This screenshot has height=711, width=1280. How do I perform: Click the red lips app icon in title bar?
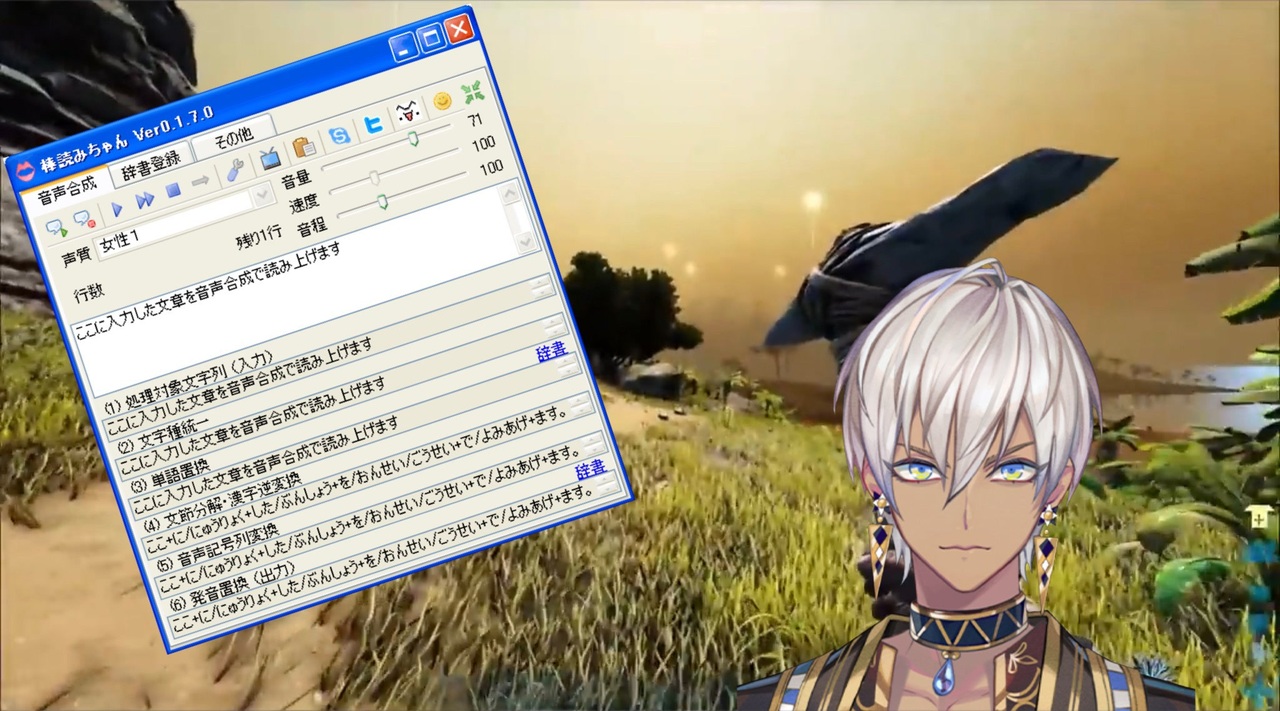[24, 170]
